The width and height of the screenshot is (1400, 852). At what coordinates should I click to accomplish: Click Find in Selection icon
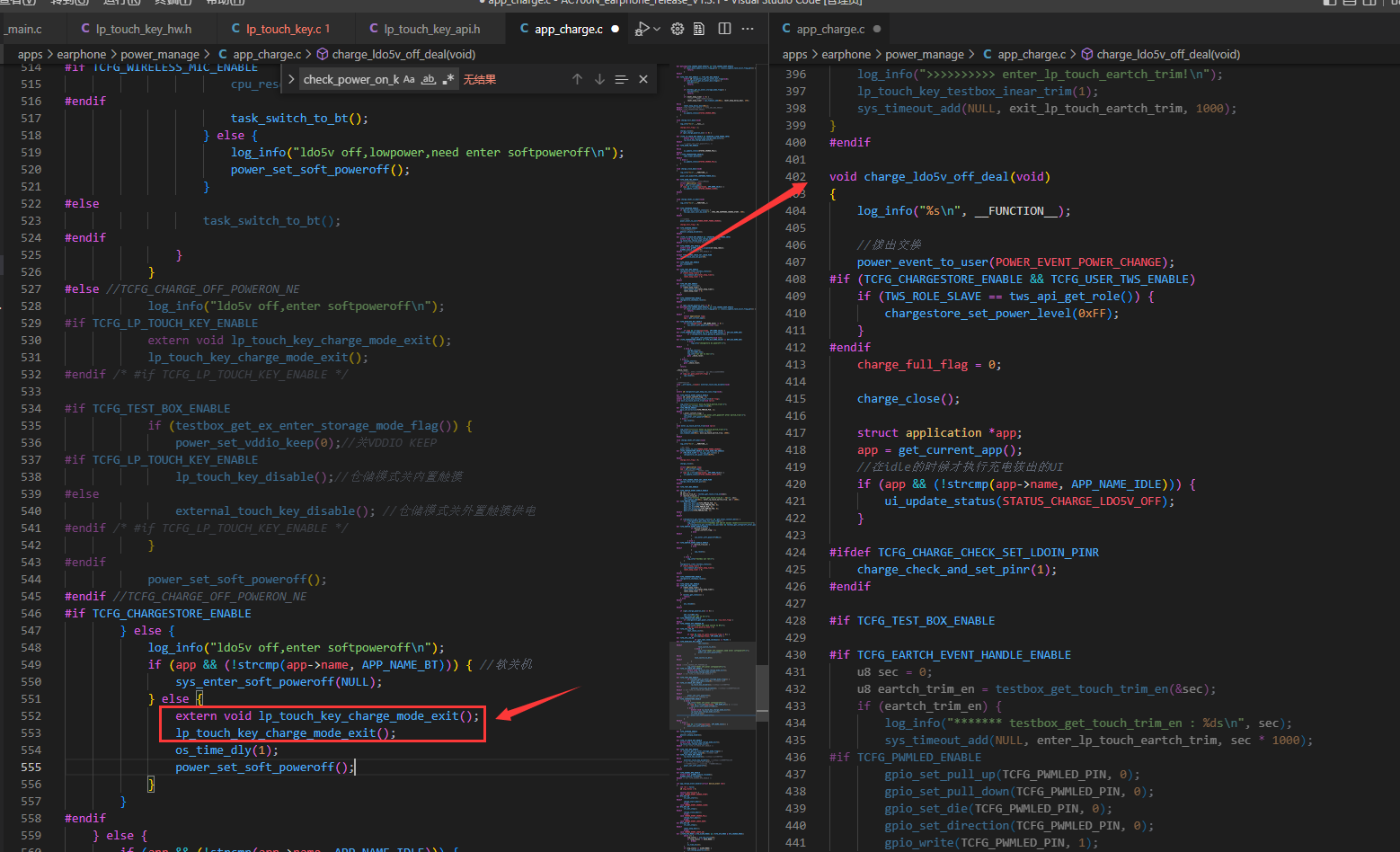(621, 79)
